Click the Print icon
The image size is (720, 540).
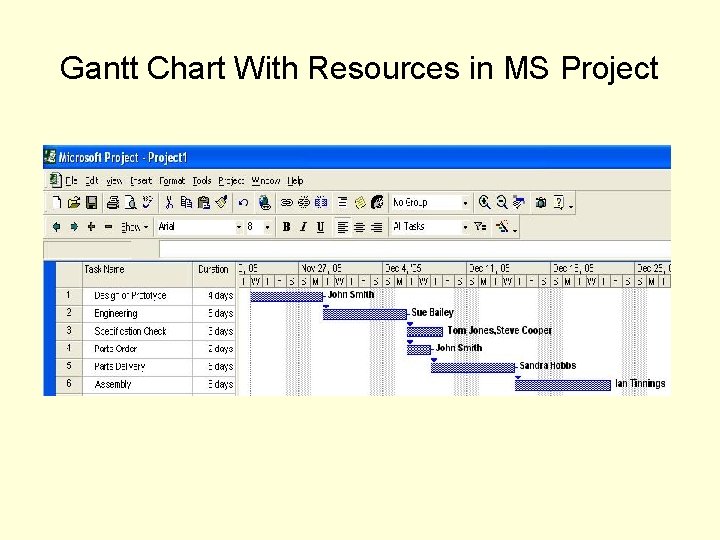[x=113, y=202]
